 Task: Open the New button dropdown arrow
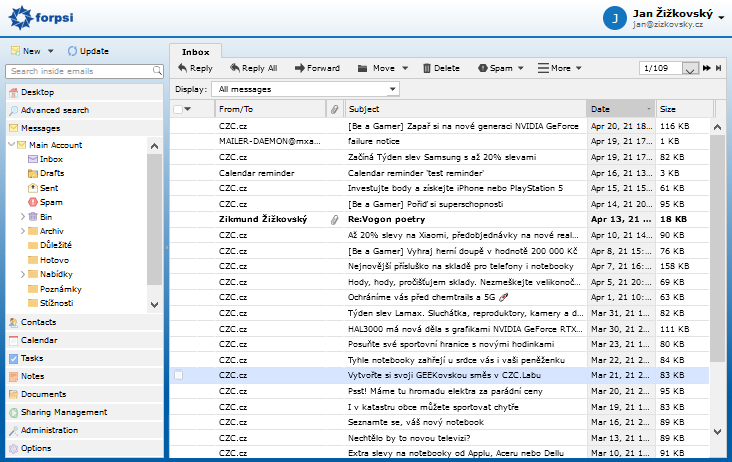pyautogui.click(x=50, y=51)
